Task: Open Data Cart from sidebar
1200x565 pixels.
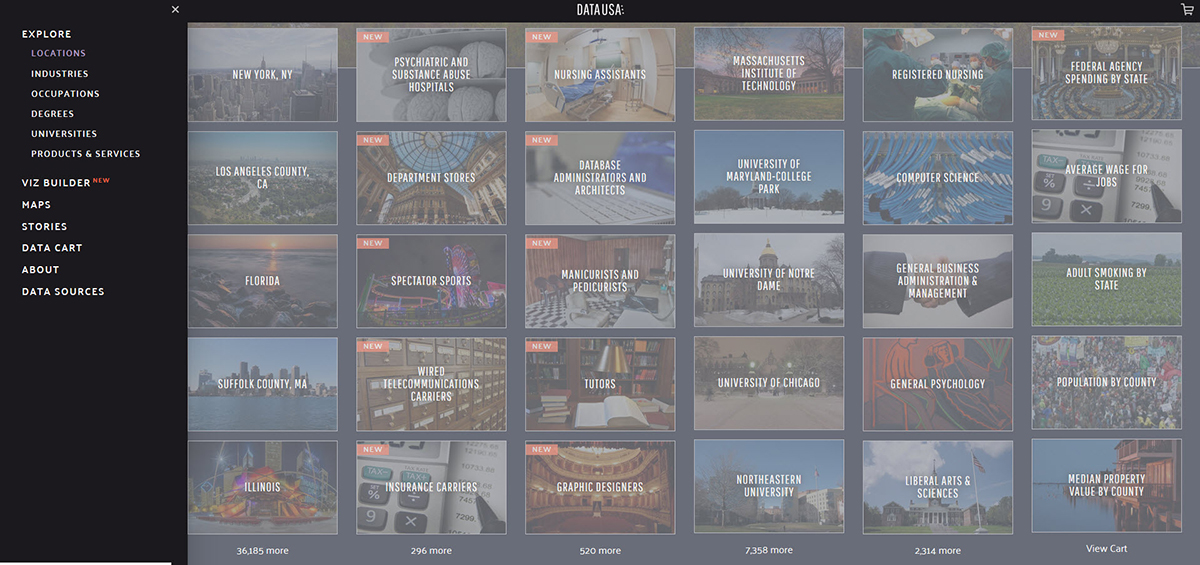Action: (x=52, y=248)
